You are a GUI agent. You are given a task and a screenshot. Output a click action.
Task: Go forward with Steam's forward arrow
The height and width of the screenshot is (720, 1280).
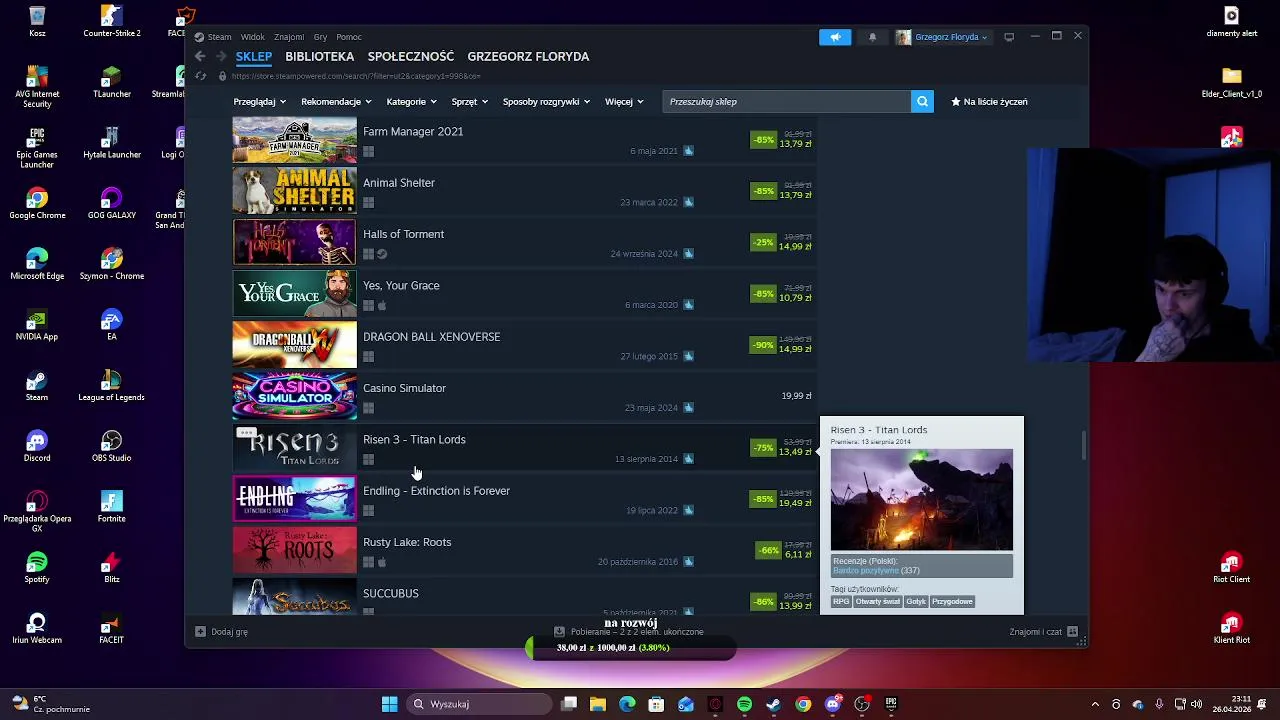click(x=221, y=57)
